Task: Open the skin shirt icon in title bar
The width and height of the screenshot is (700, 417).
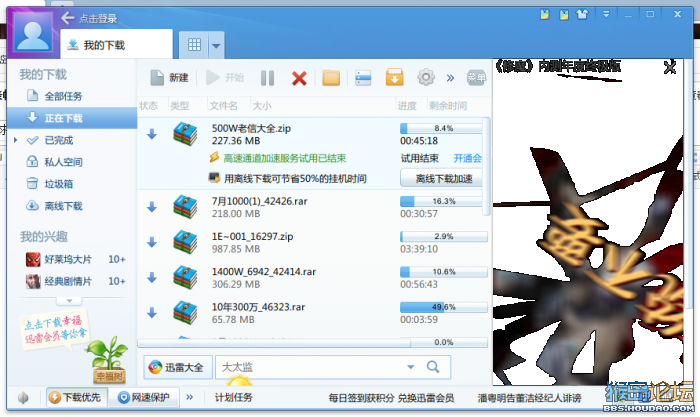Action: (x=582, y=14)
